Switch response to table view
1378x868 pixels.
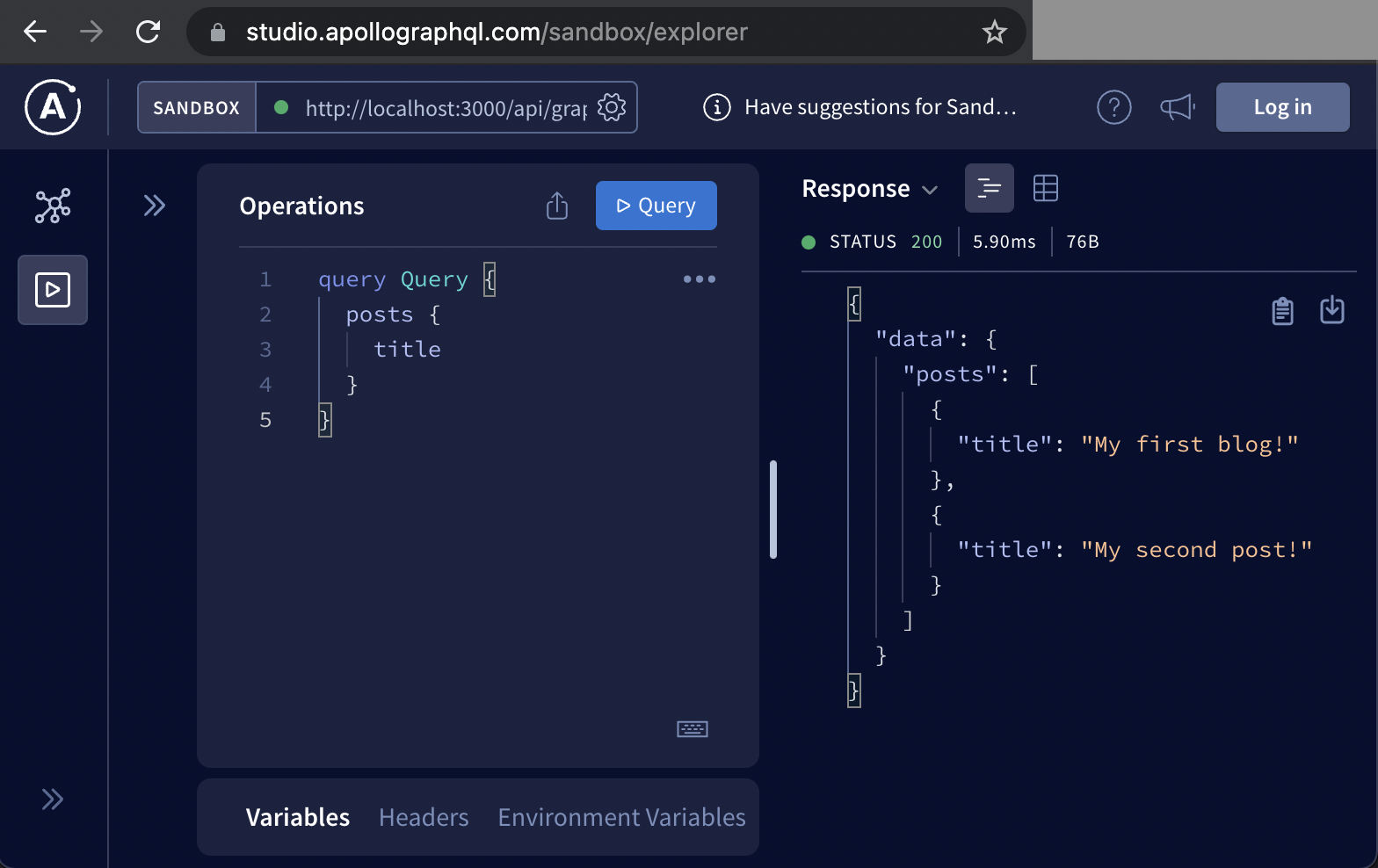(x=1045, y=188)
